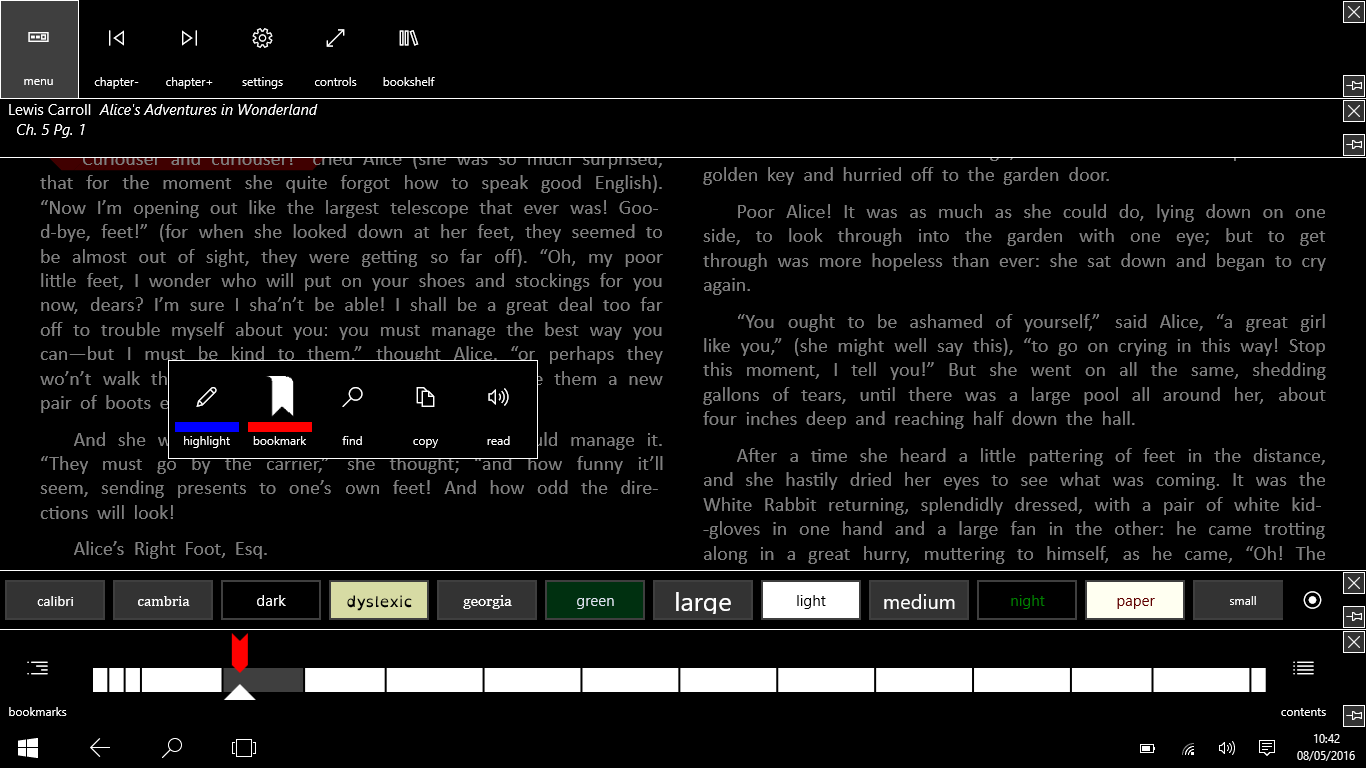Enable the dyslexic font
1366x768 pixels.
378,600
